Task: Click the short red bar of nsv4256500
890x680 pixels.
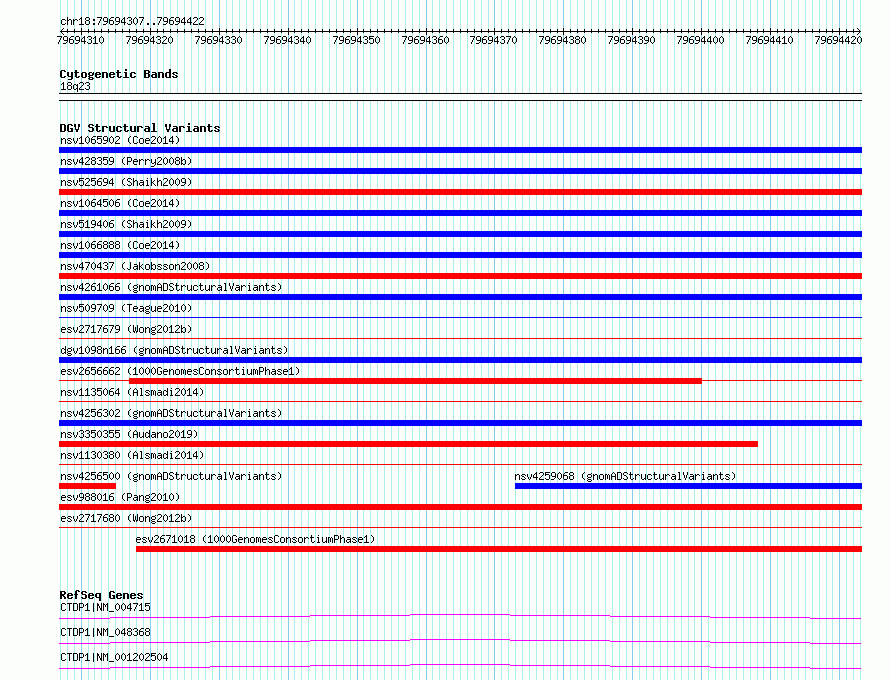Action: coord(87,486)
